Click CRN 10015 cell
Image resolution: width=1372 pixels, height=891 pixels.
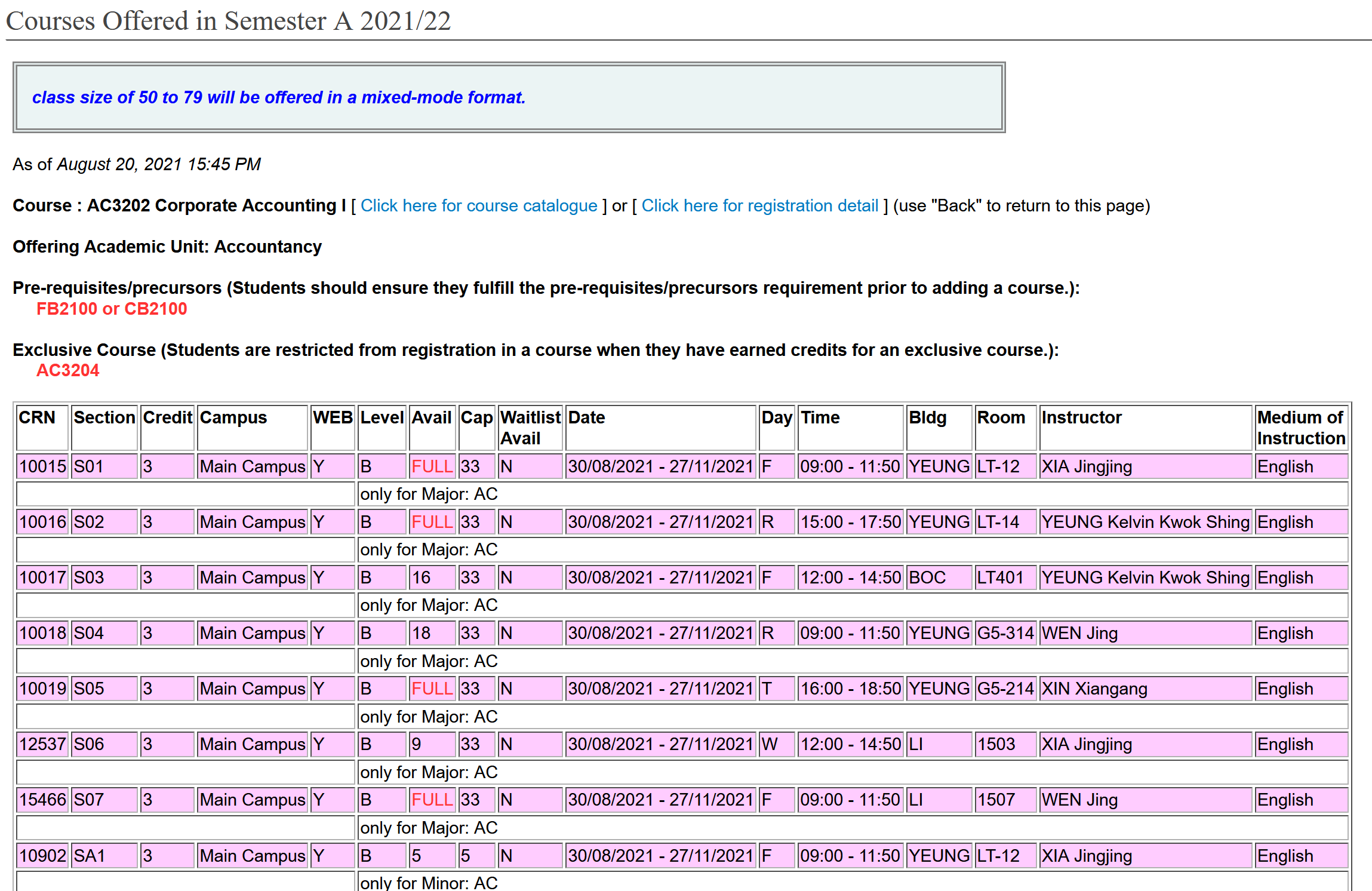coord(42,466)
